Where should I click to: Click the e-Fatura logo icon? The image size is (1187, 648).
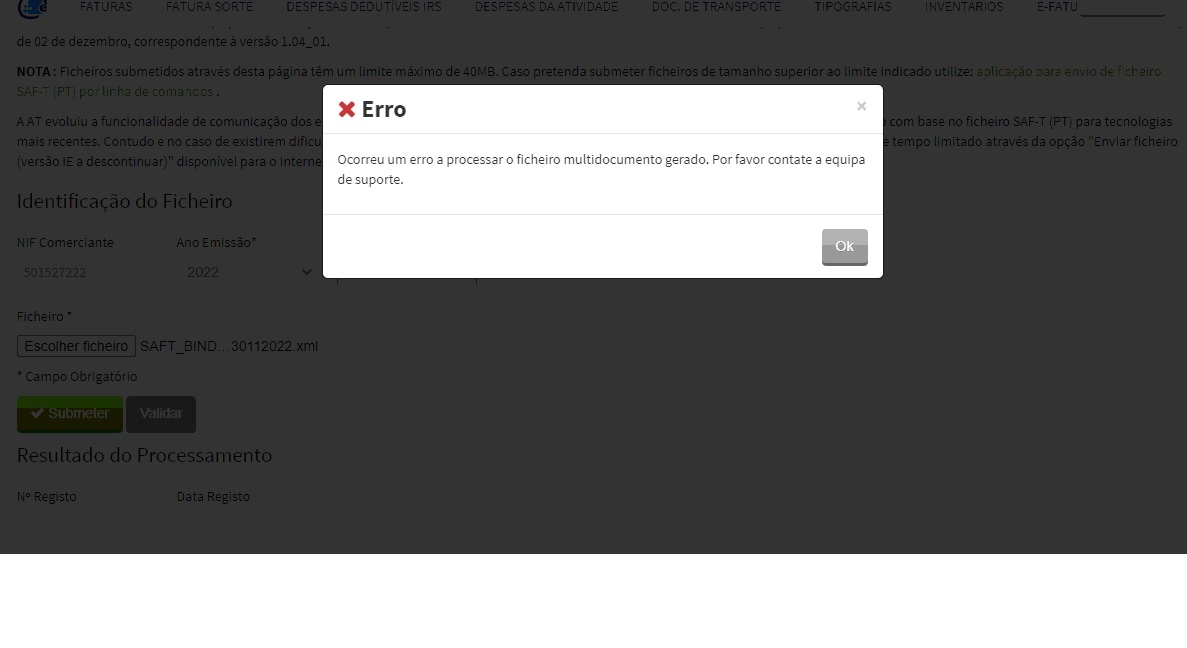[x=32, y=7]
